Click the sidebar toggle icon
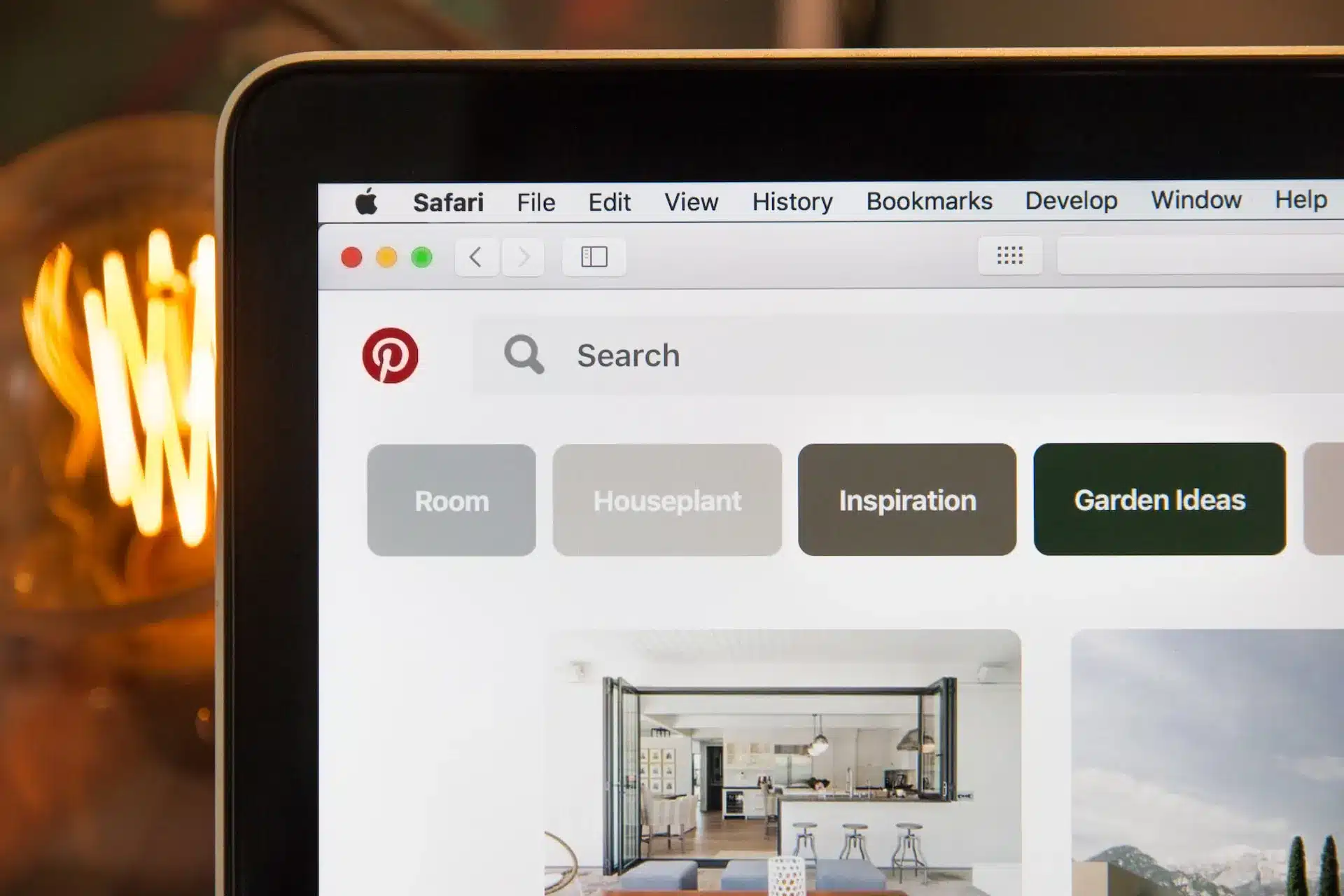1344x896 pixels. click(x=595, y=258)
